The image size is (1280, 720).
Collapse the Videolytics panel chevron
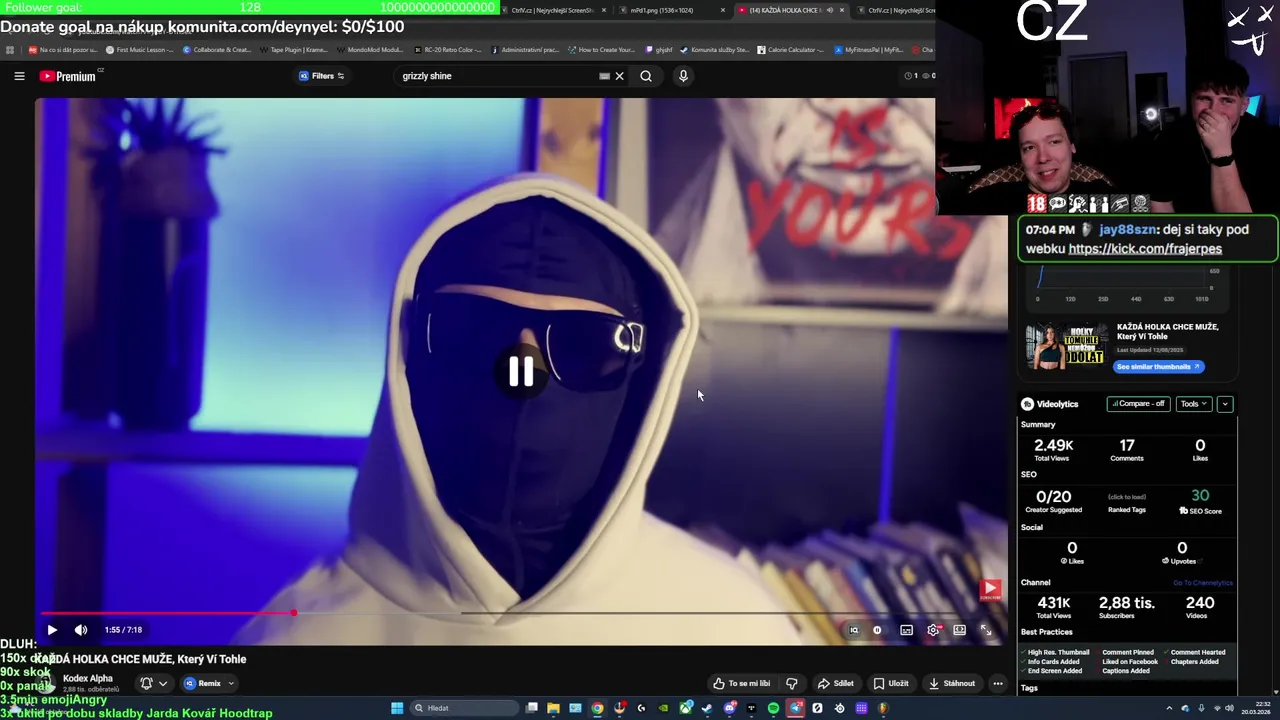(x=1225, y=404)
